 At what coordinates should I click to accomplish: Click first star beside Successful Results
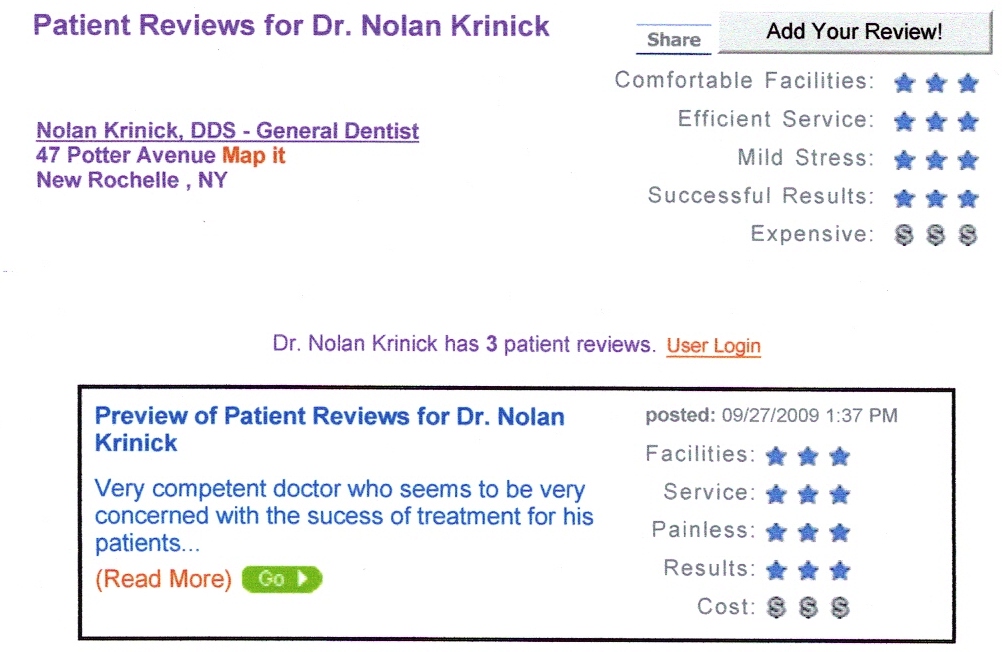pos(904,198)
